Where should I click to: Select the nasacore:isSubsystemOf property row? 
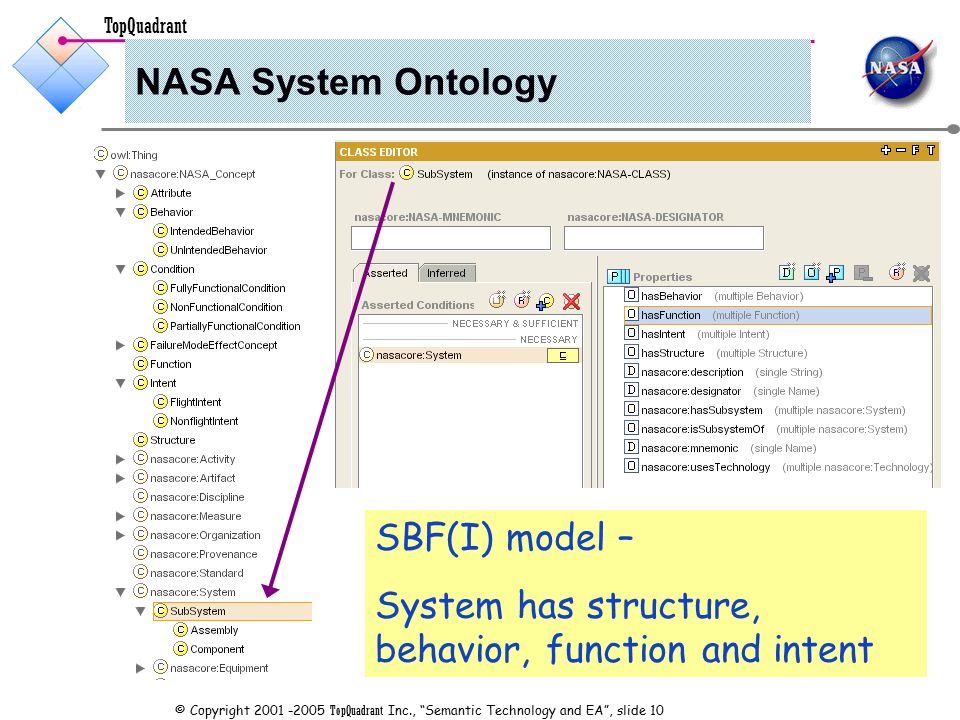tap(778, 429)
